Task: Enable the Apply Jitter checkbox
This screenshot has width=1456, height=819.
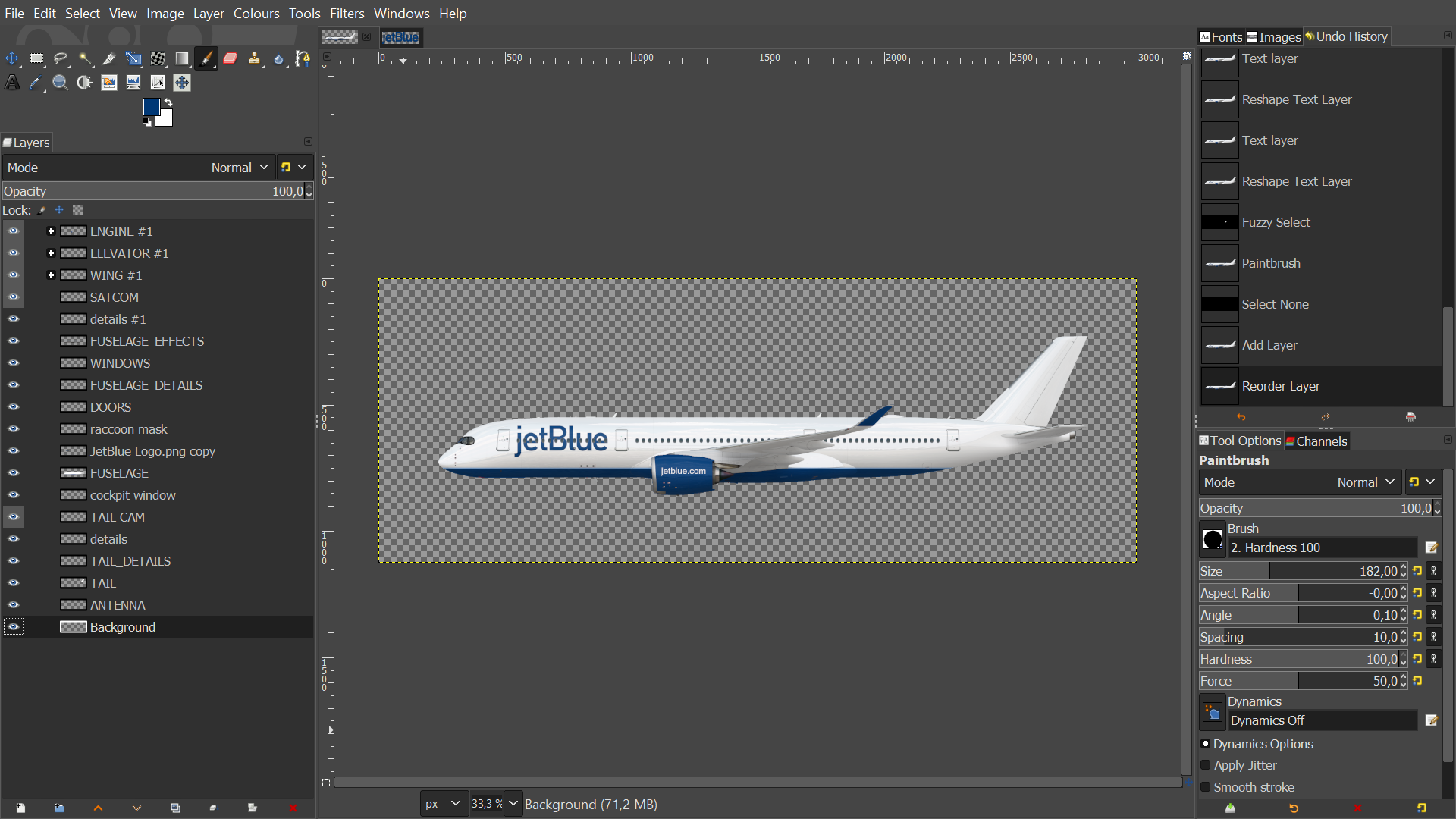Action: click(1206, 765)
